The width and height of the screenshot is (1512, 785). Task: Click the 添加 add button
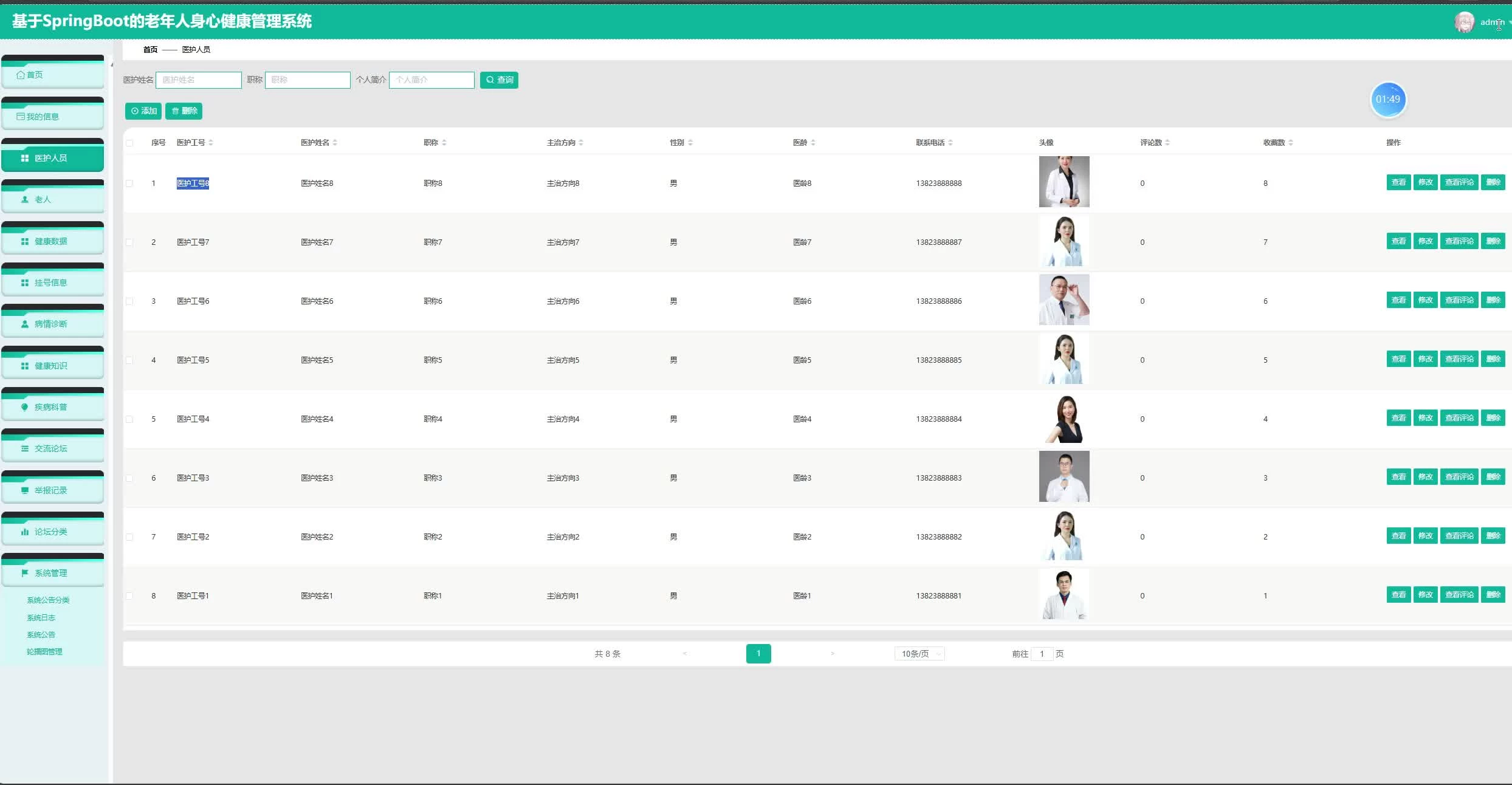coord(143,111)
